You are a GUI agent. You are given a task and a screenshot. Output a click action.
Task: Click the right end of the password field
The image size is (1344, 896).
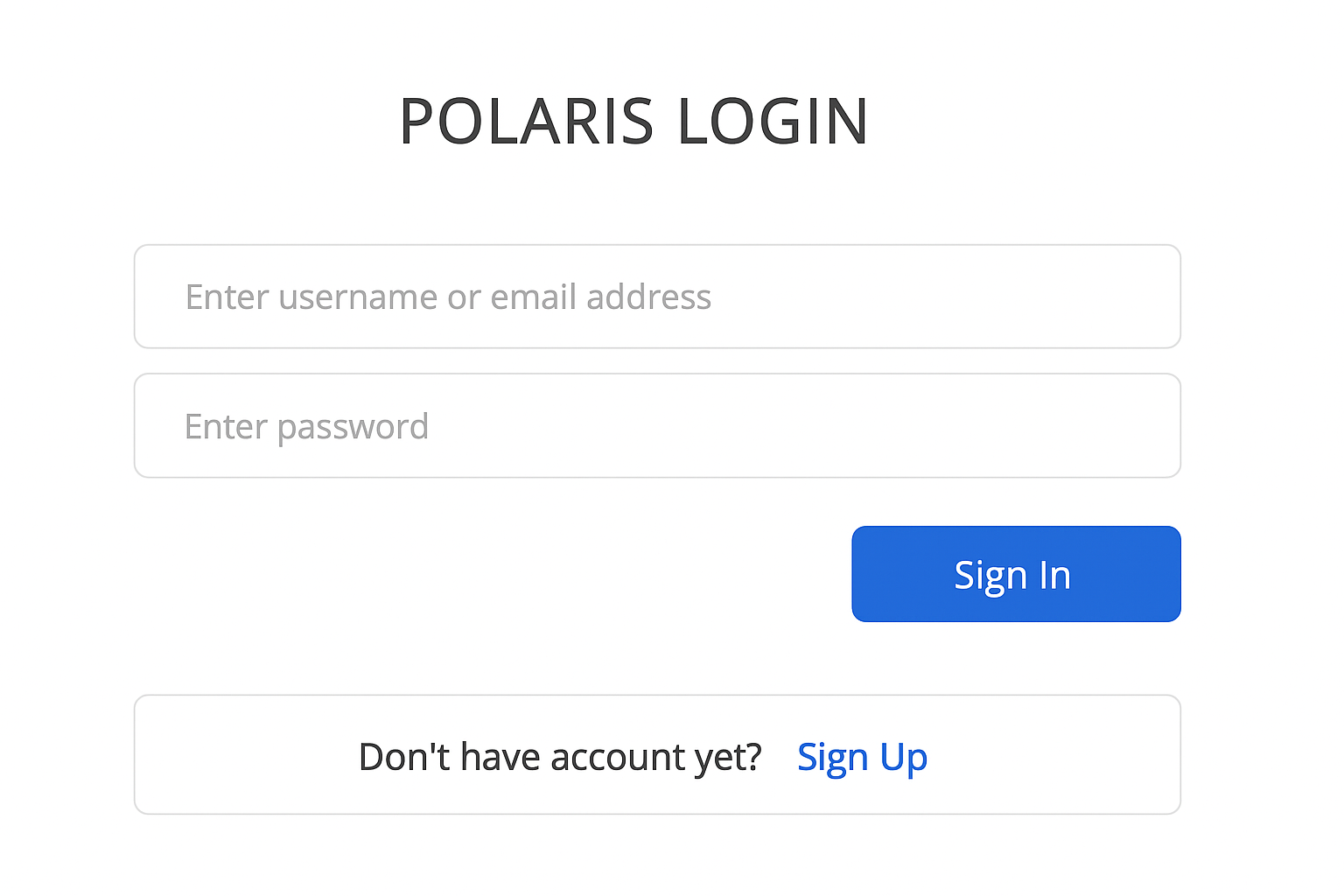[1137, 426]
